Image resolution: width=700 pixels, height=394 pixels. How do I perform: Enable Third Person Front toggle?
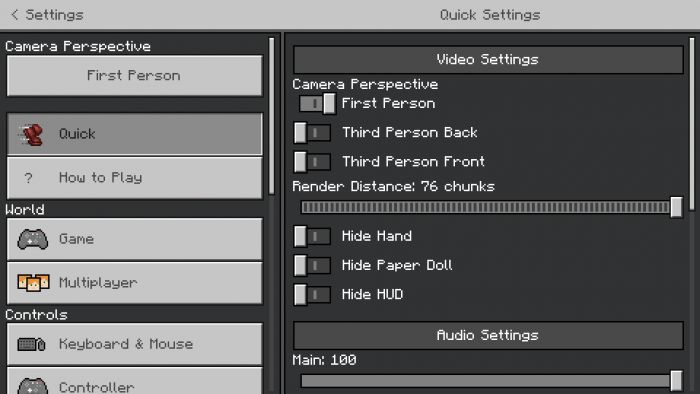(x=312, y=162)
